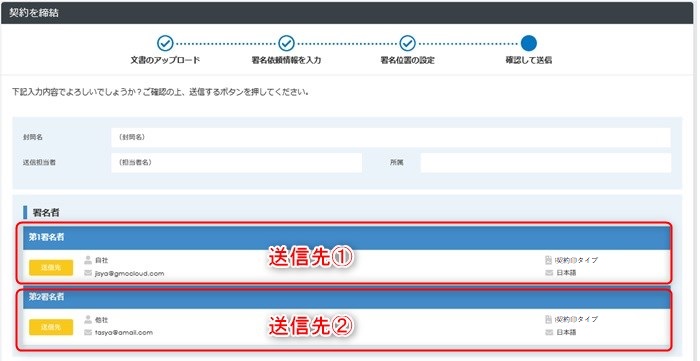Click the language icon beside 第2署名者 日本語
700x361 pixels.
[549, 332]
